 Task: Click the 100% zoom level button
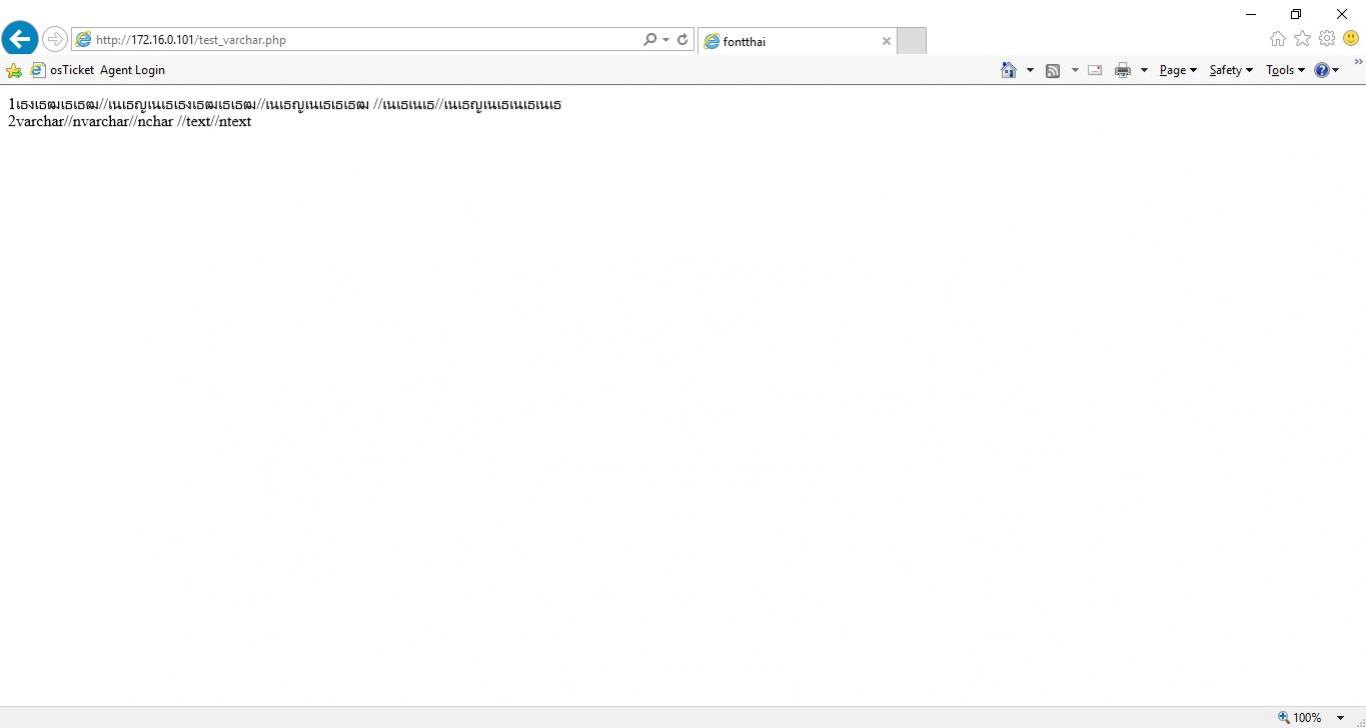pyautogui.click(x=1300, y=717)
